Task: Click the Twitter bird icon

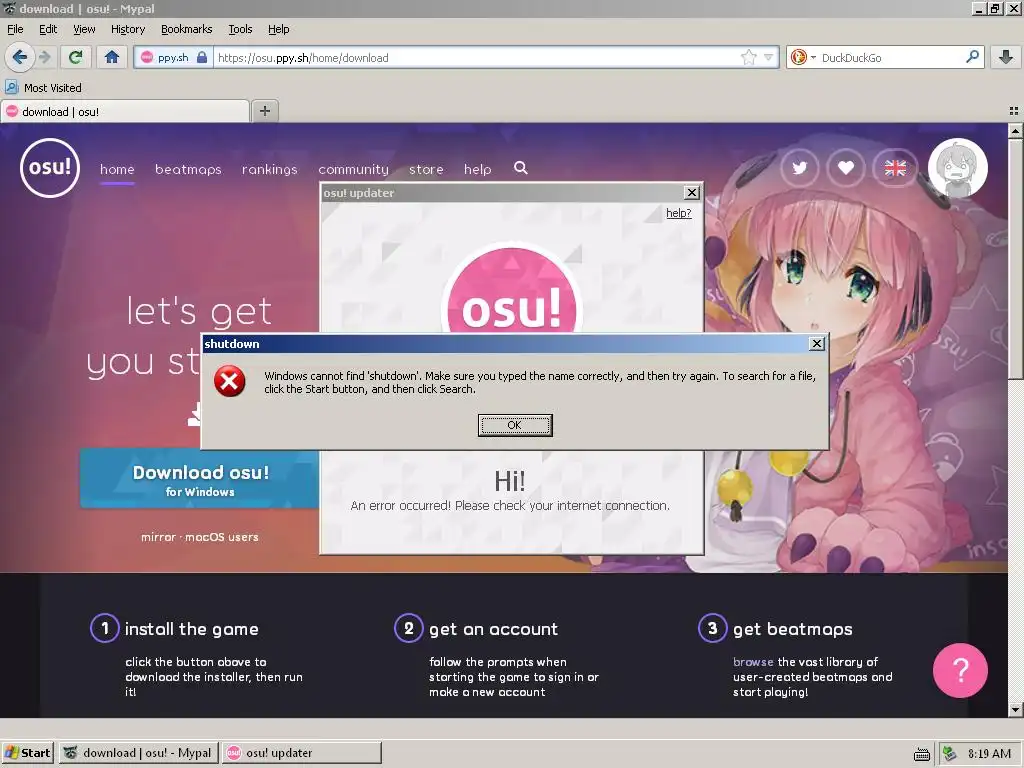Action: (799, 168)
